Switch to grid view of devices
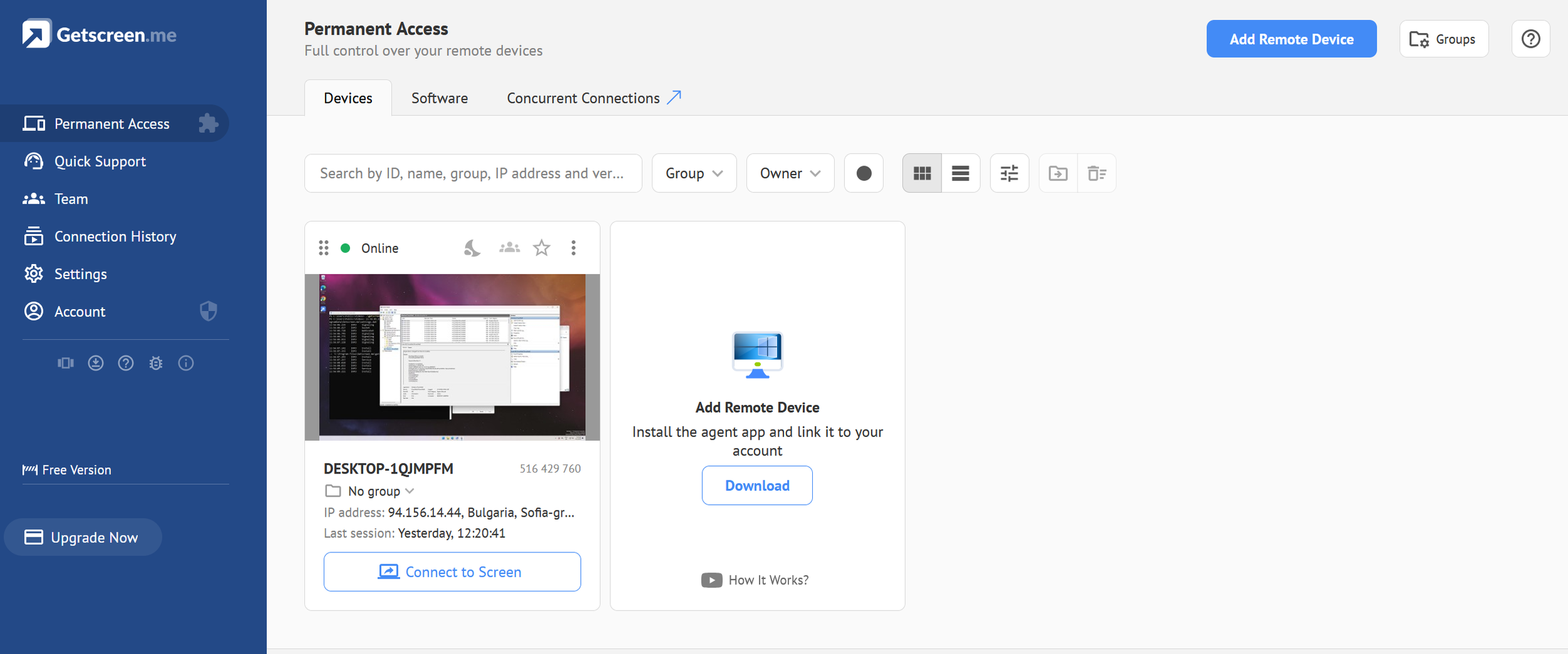Screen dimensions: 1568x654 922,173
